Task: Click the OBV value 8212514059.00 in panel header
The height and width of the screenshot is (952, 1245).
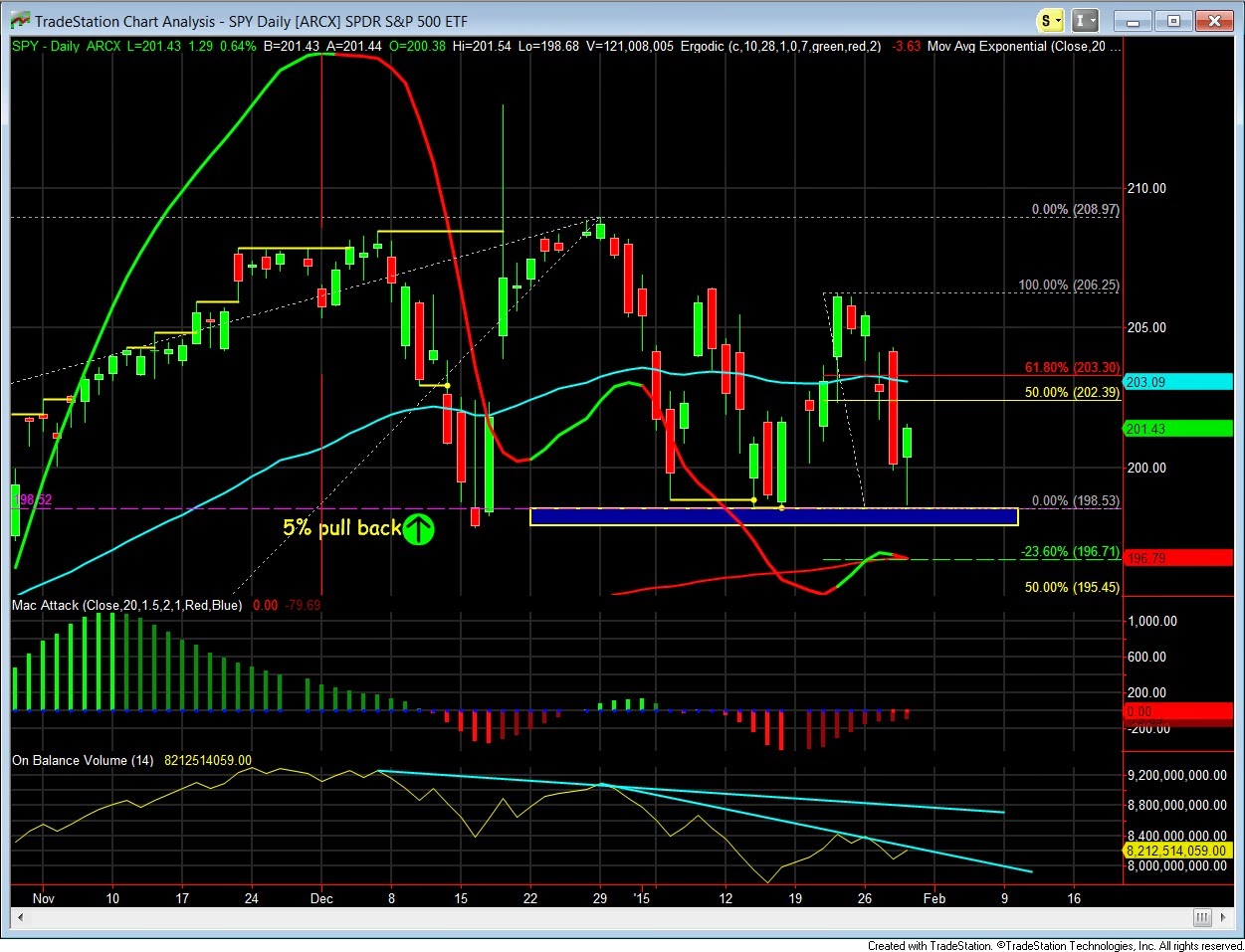Action: click(x=208, y=760)
